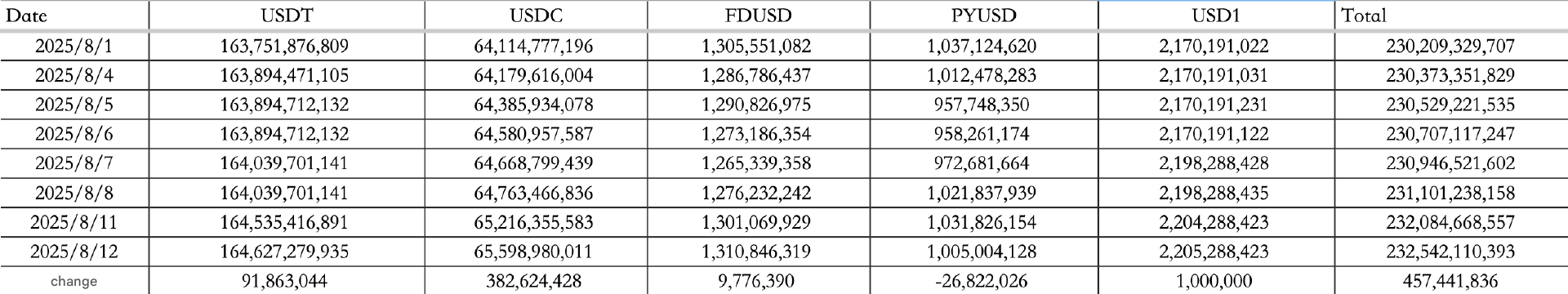Click PYUSD value 957,748,350
The height and width of the screenshot is (294, 1568).
tap(983, 105)
